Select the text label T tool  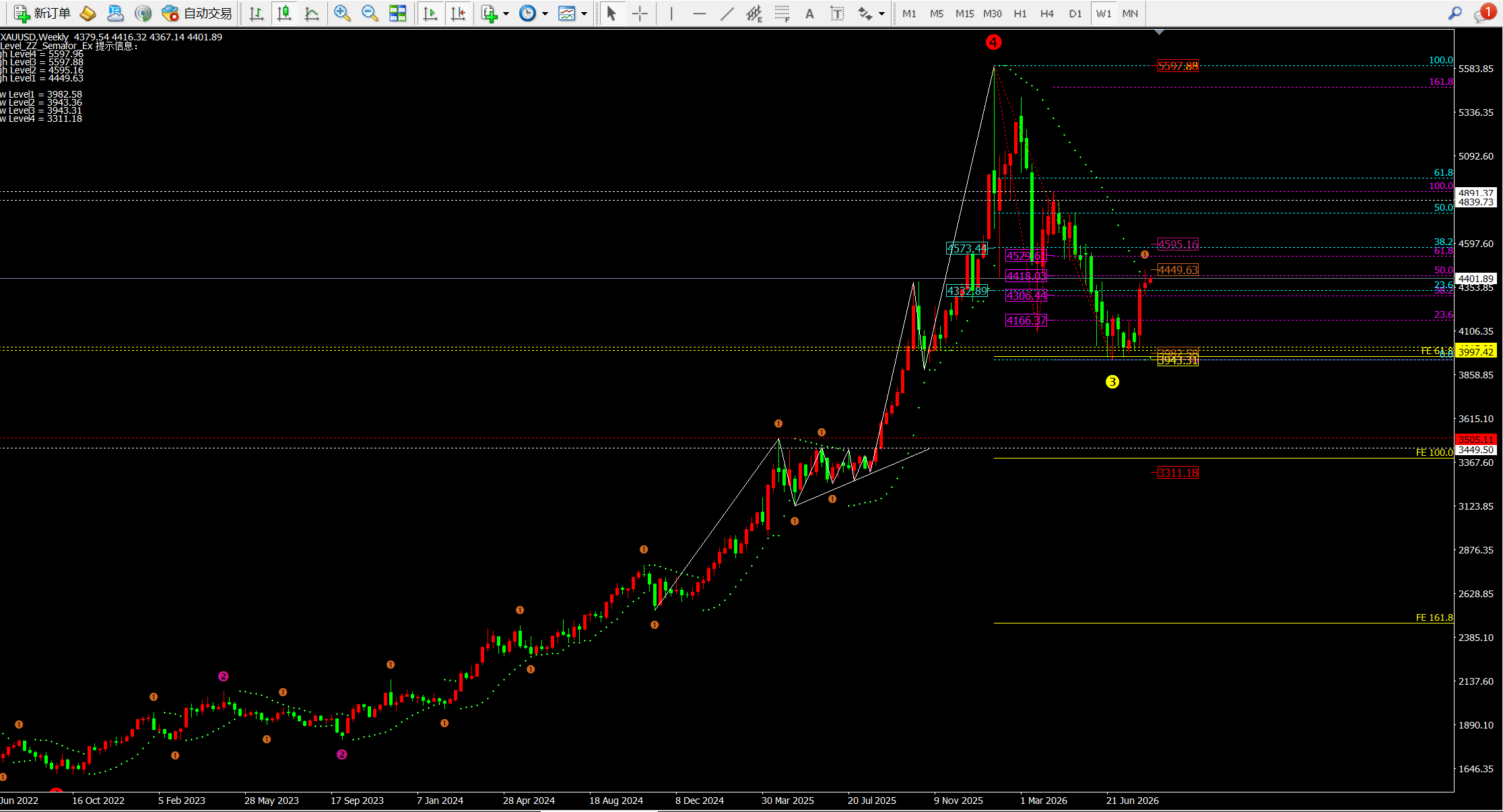click(x=837, y=13)
